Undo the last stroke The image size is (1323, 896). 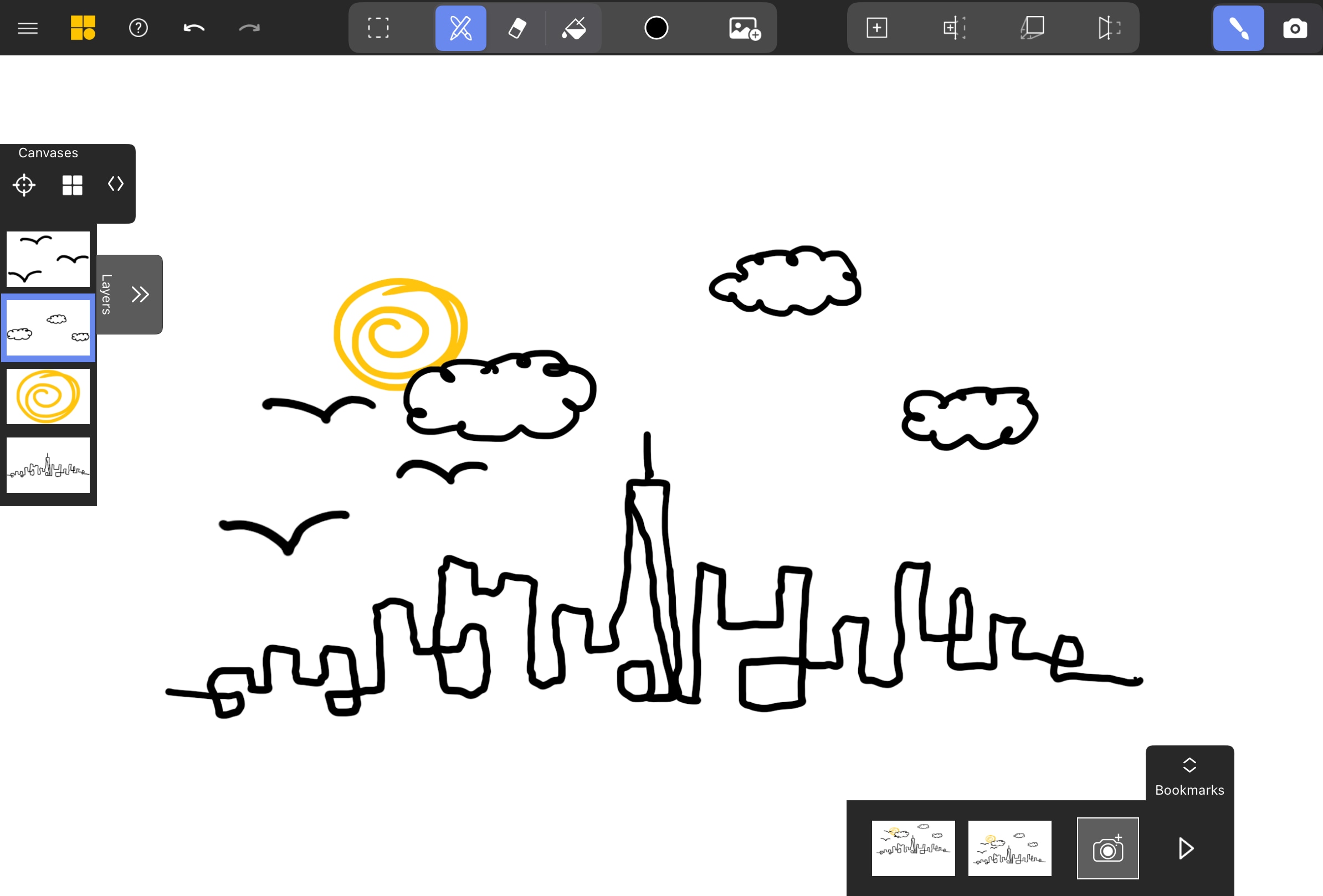[193, 28]
